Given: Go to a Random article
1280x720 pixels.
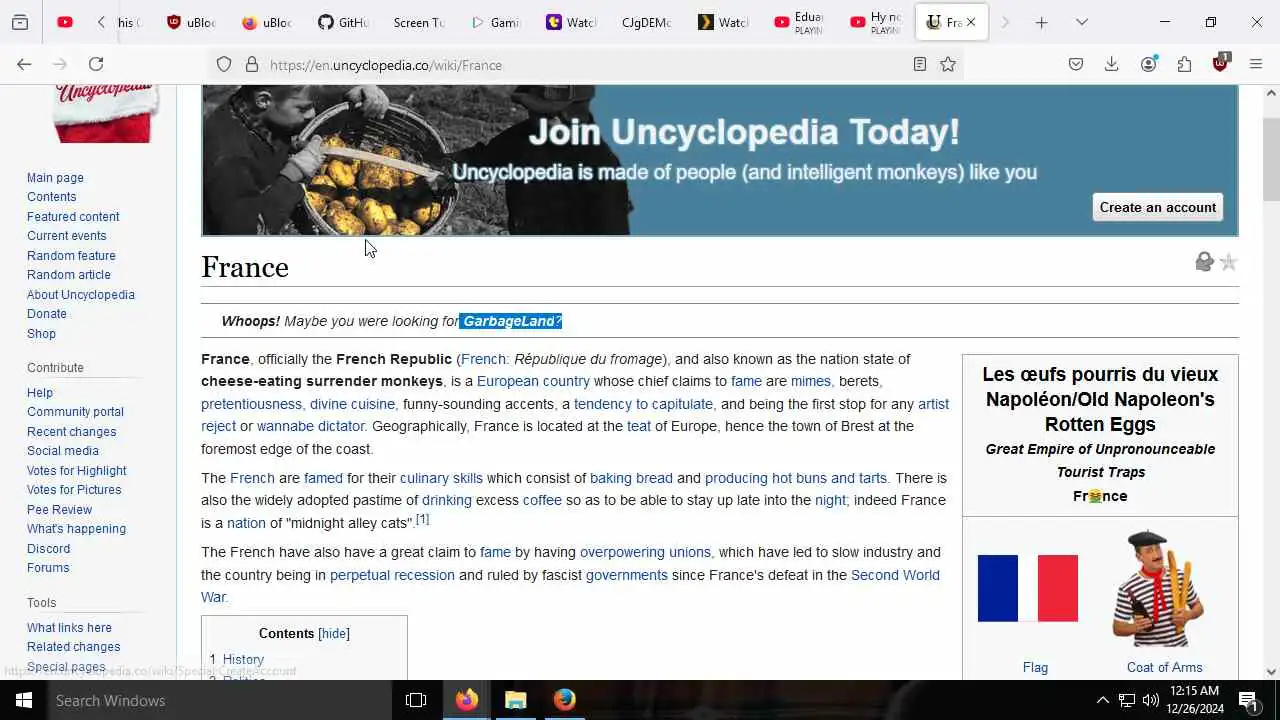Looking at the screenshot, I should coord(69,275).
